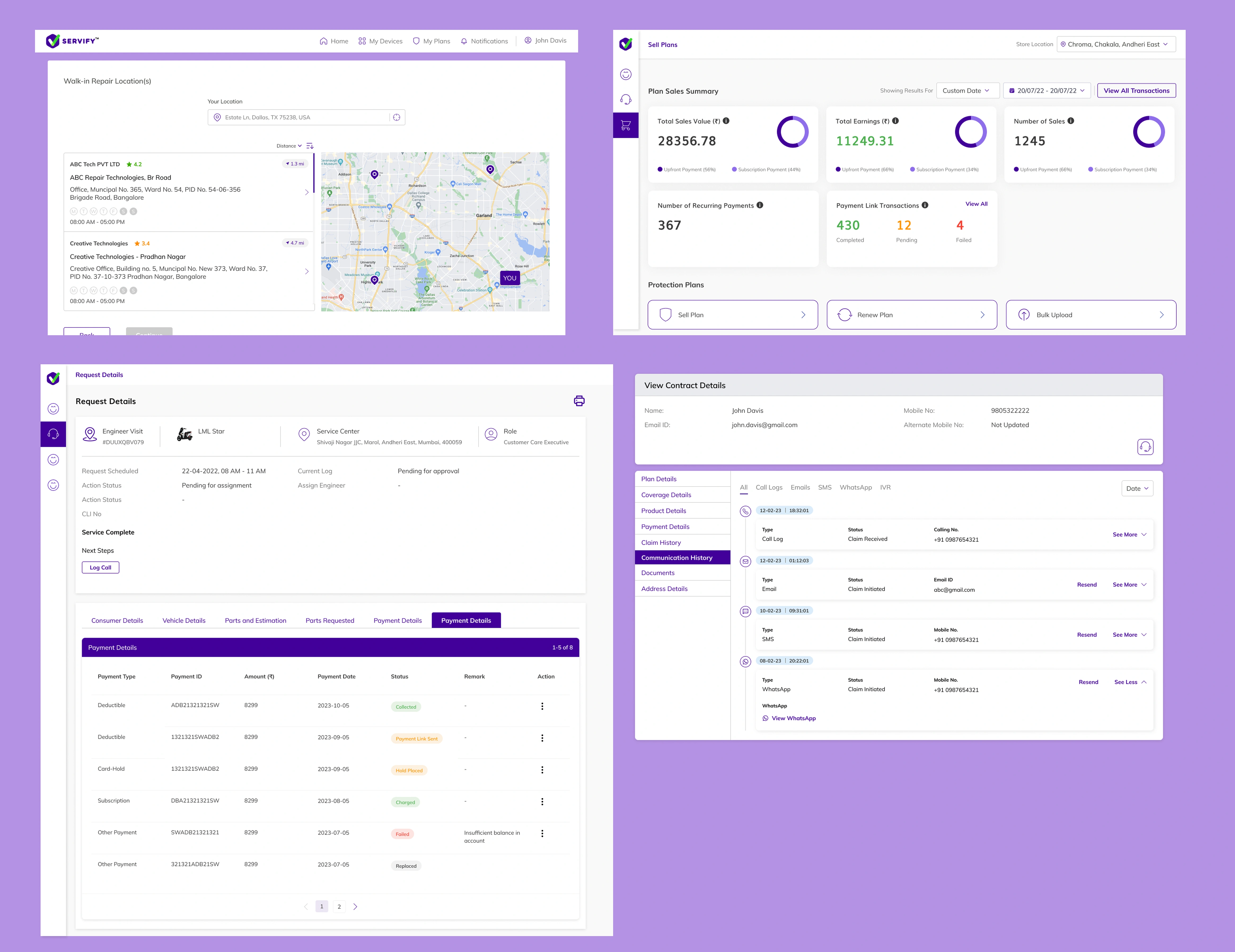This screenshot has height=952, width=1235.
Task: Open the shopping cart sidebar icon in Sell Plans
Action: point(625,126)
